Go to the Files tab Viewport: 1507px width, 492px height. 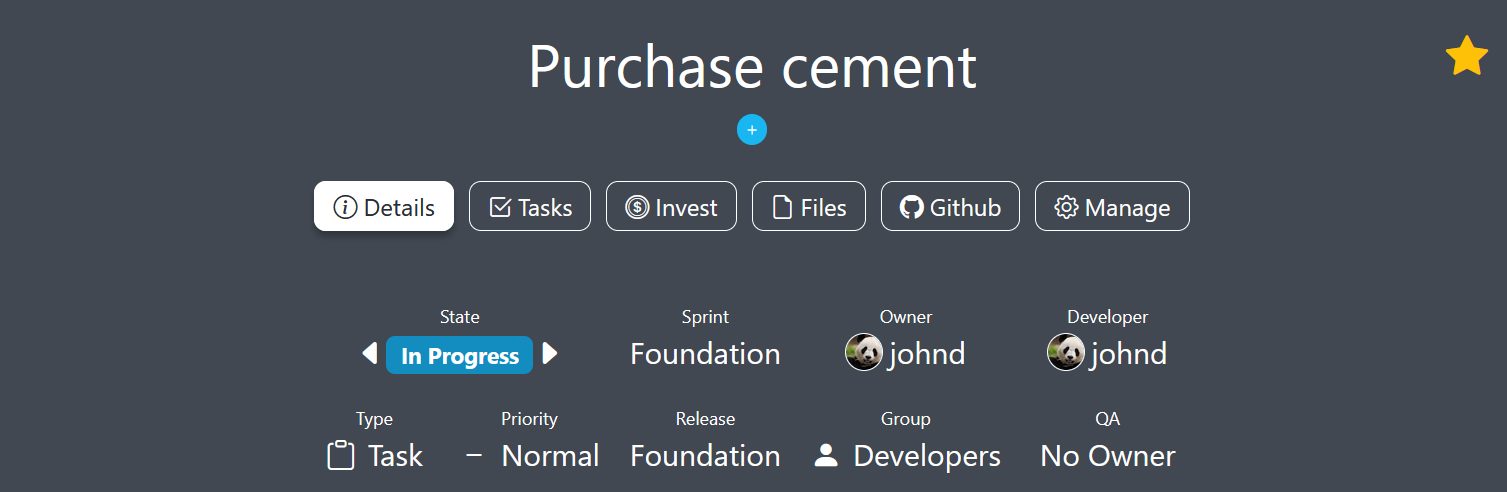pos(809,206)
